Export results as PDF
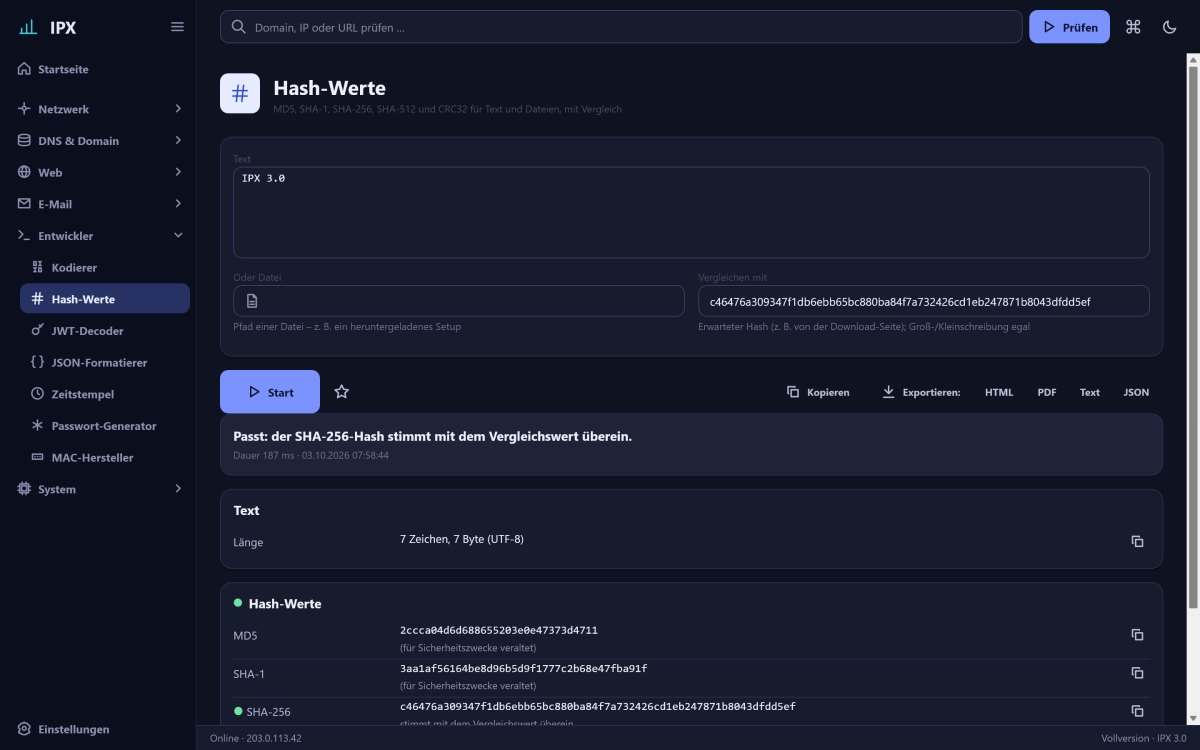This screenshot has height=750, width=1200. pyautogui.click(x=1047, y=392)
